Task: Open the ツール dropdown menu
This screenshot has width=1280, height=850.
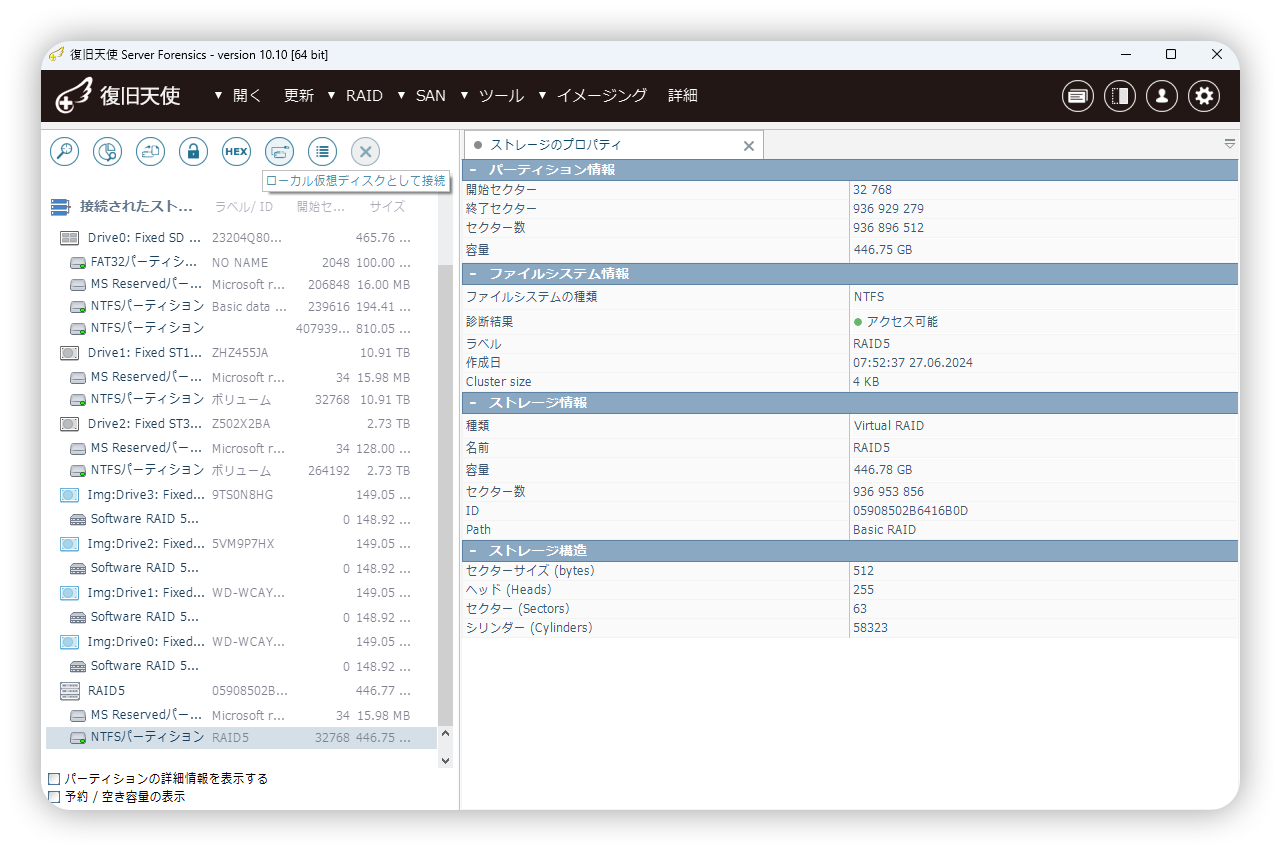Action: 492,96
